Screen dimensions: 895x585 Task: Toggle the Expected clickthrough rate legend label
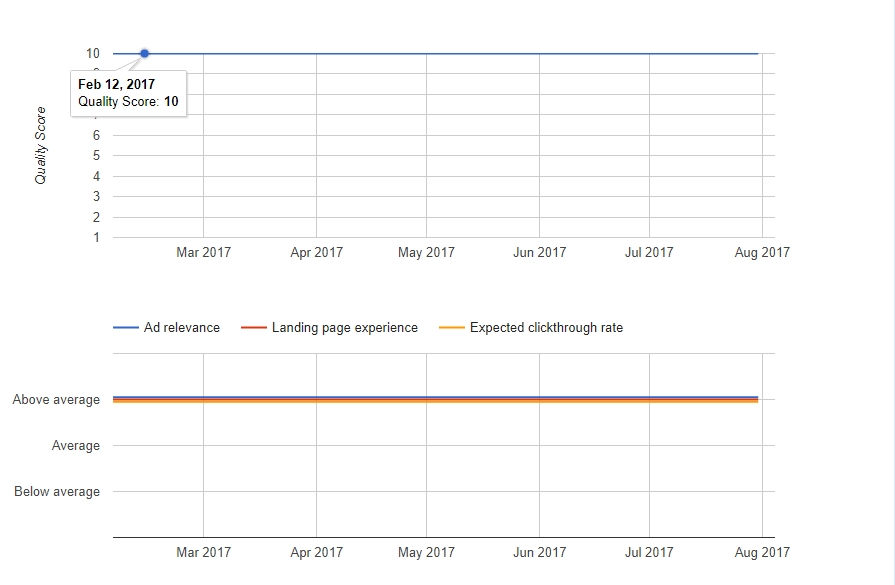tap(546, 327)
